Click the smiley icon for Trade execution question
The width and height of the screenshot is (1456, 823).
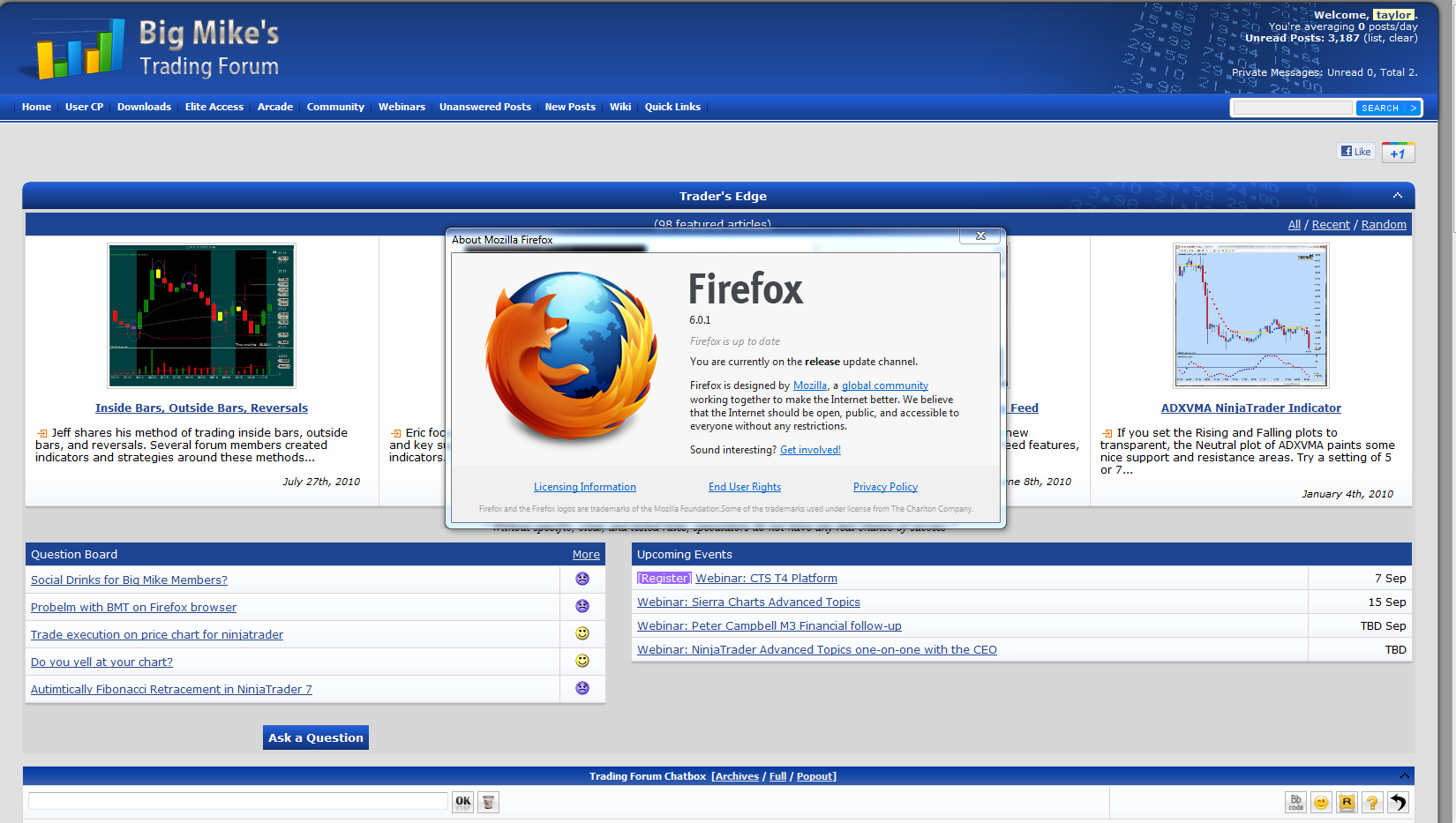[582, 633]
